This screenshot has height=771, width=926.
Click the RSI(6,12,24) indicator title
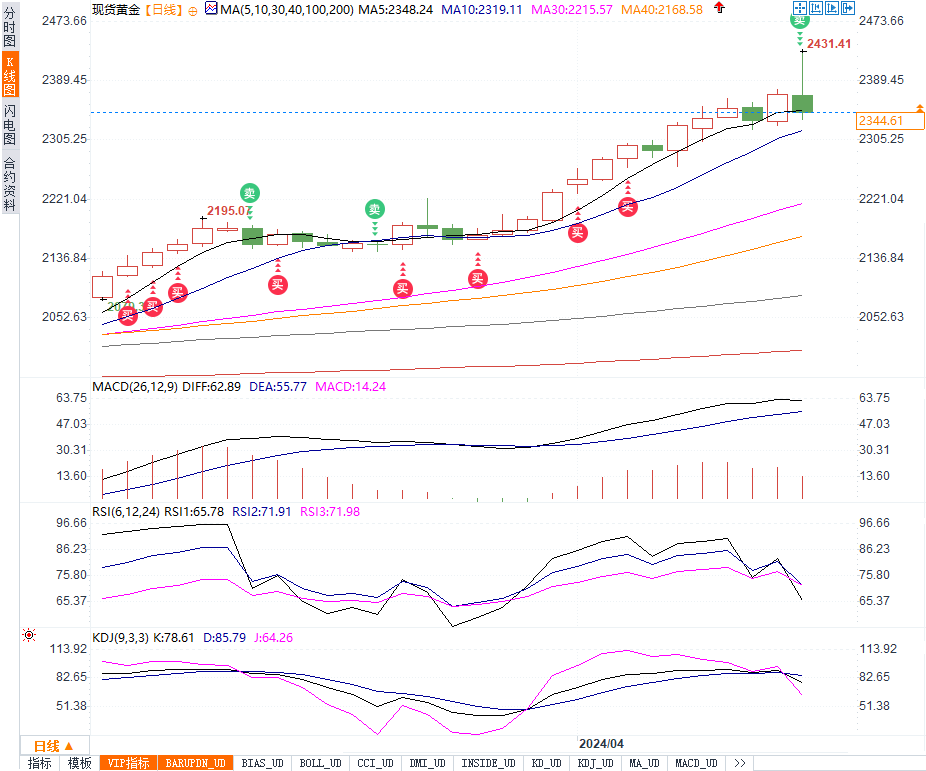pyautogui.click(x=126, y=512)
